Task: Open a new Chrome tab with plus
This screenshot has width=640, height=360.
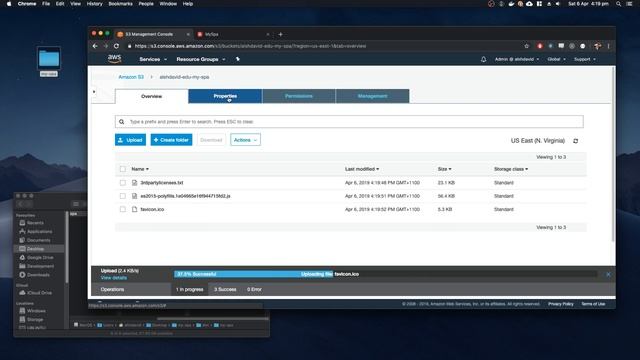Action: pyautogui.click(x=280, y=34)
